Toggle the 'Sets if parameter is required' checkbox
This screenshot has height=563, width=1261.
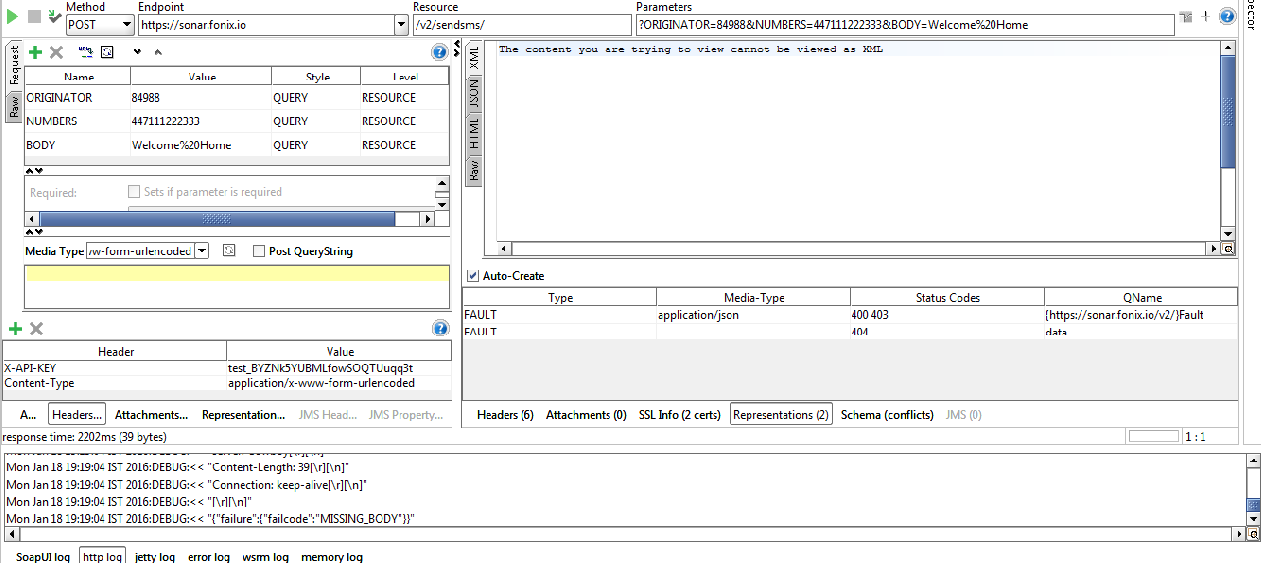pos(135,192)
